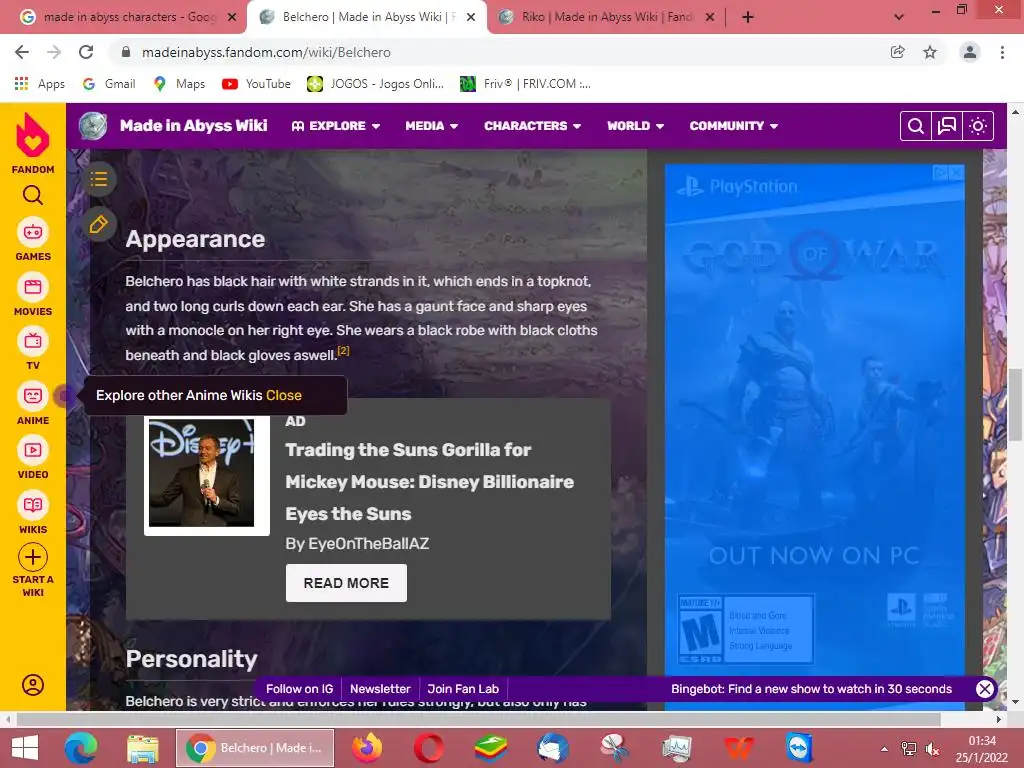Reload the page
The height and width of the screenshot is (768, 1024).
86,52
